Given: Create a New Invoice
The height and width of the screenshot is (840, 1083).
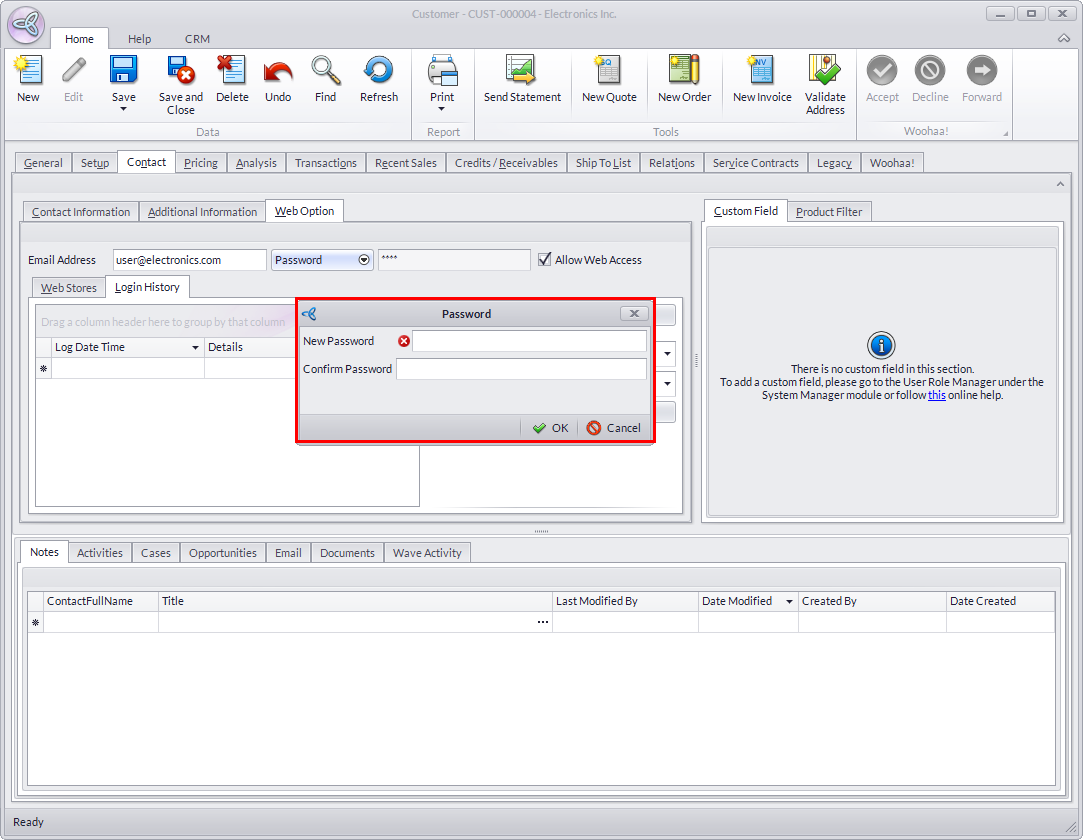Looking at the screenshot, I should point(762,71).
